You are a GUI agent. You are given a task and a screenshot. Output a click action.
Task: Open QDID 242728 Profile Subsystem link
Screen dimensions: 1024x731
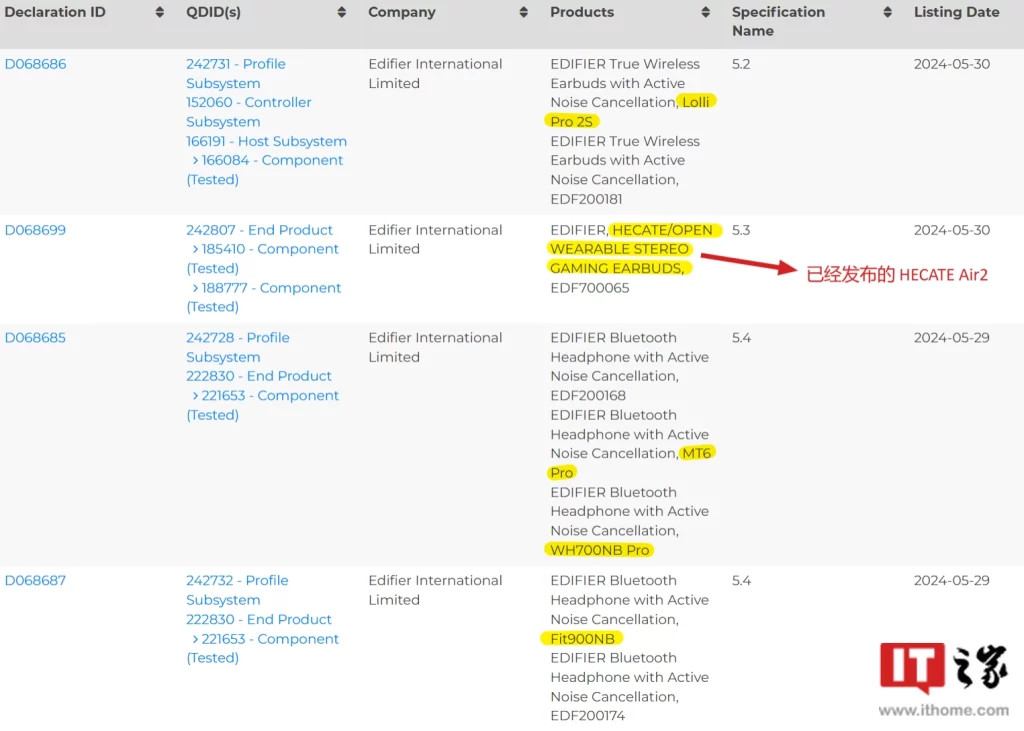click(x=238, y=348)
